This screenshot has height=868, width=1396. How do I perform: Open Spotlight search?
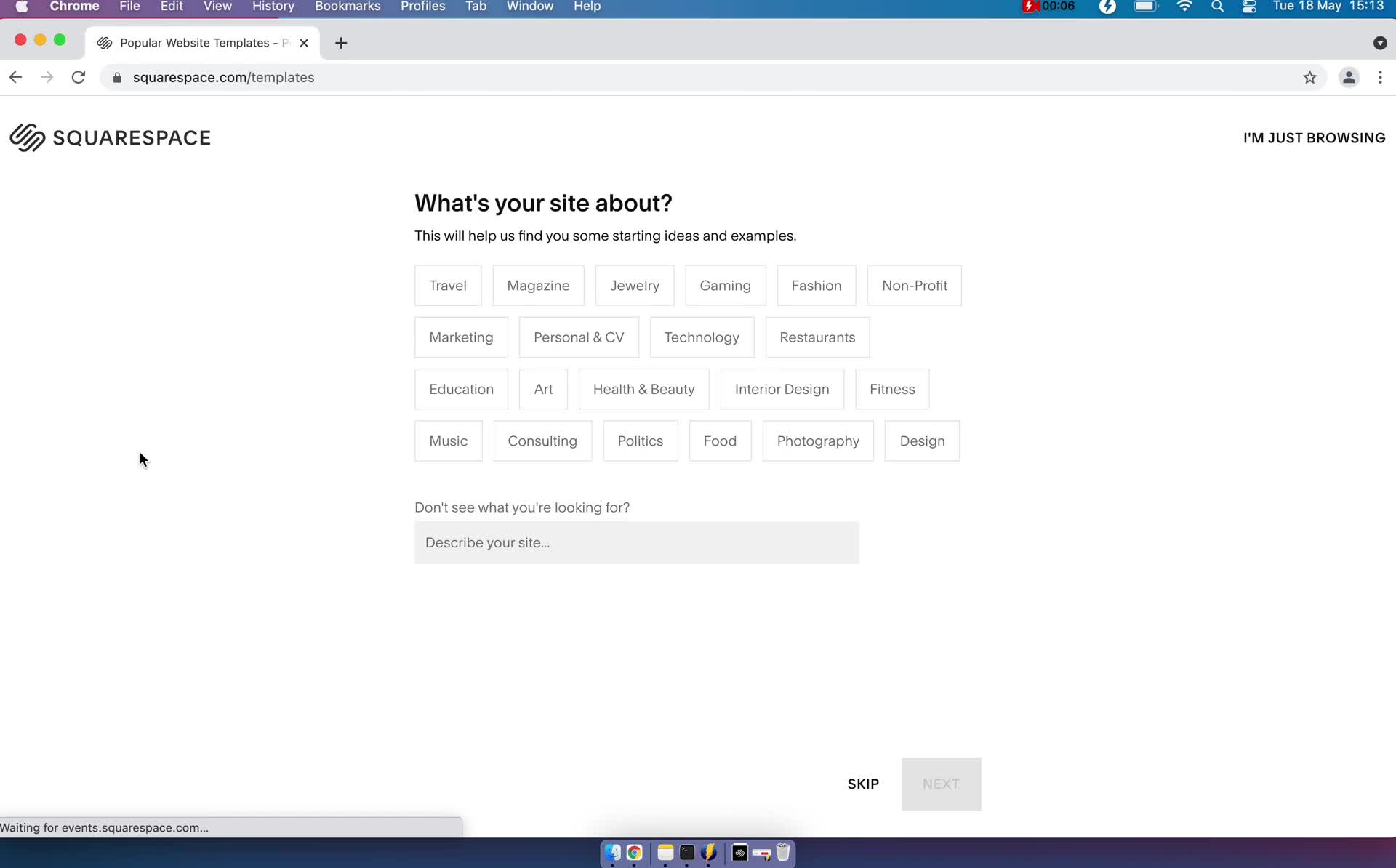point(1217,7)
